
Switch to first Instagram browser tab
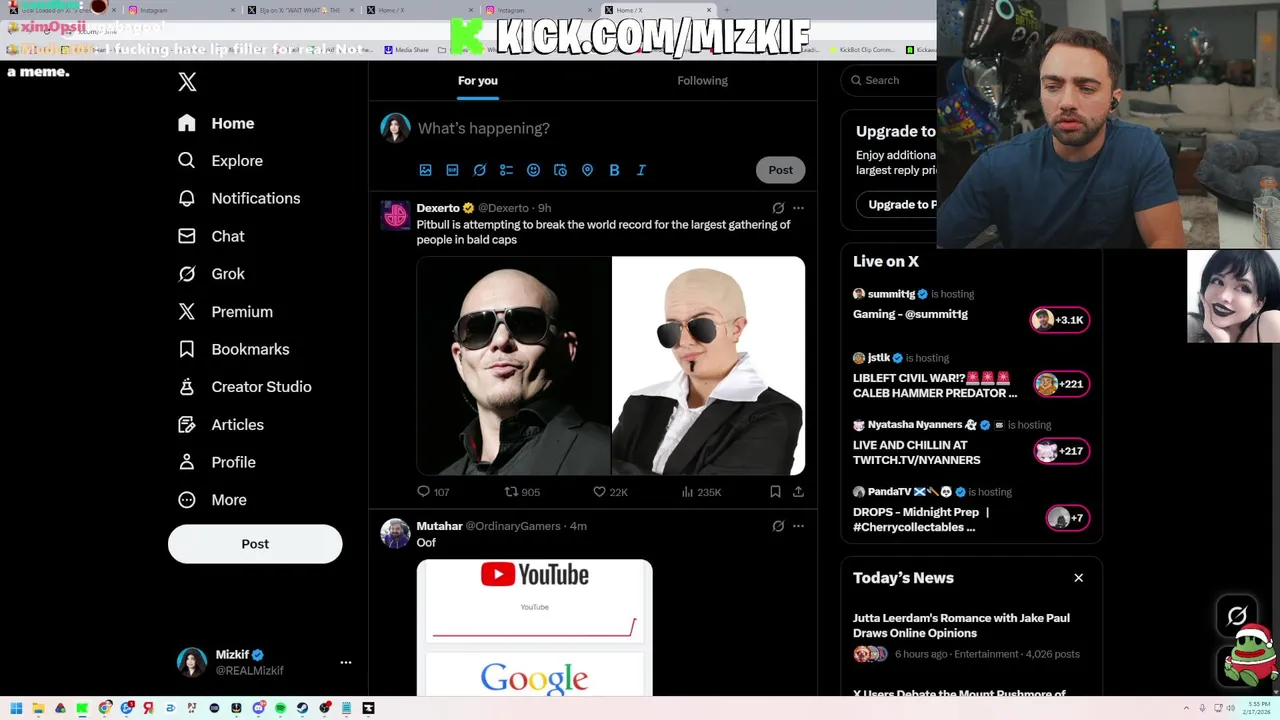(180, 10)
